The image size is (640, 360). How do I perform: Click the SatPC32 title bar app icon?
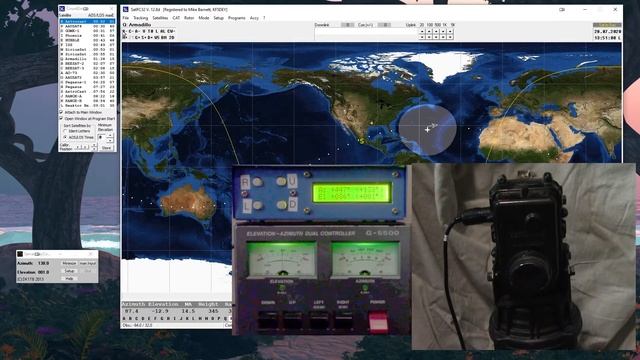126,9
